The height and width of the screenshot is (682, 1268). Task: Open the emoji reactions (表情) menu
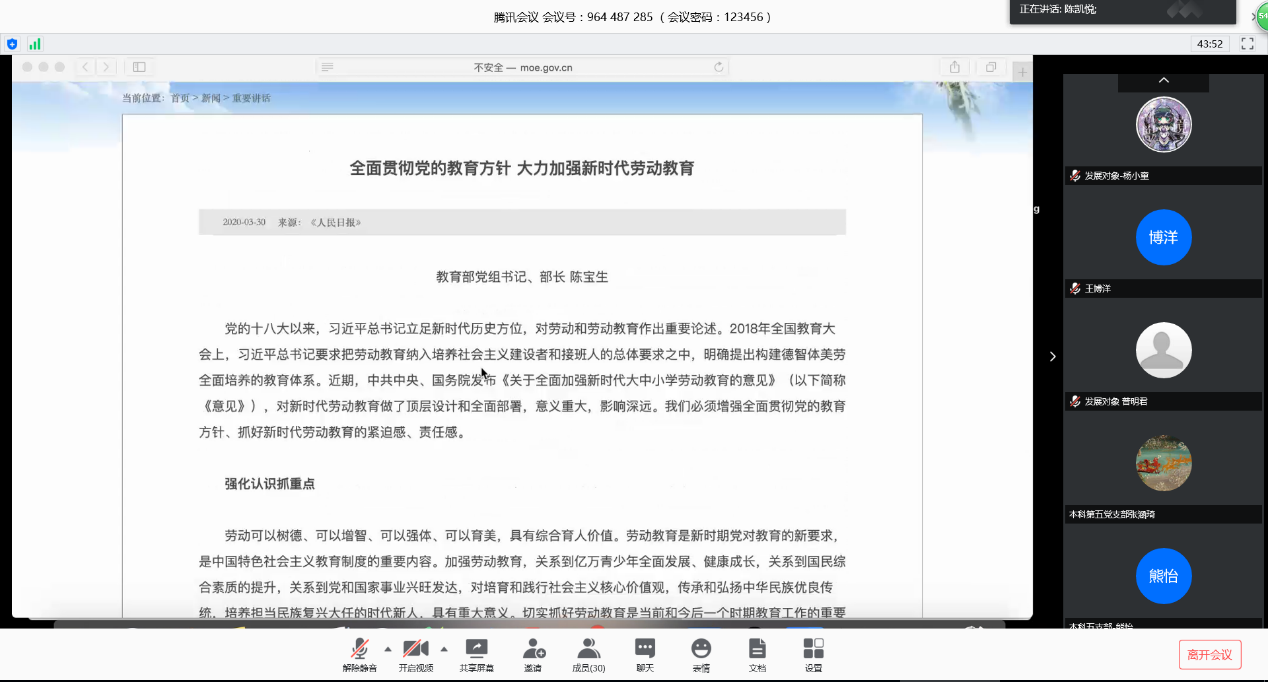coord(701,653)
